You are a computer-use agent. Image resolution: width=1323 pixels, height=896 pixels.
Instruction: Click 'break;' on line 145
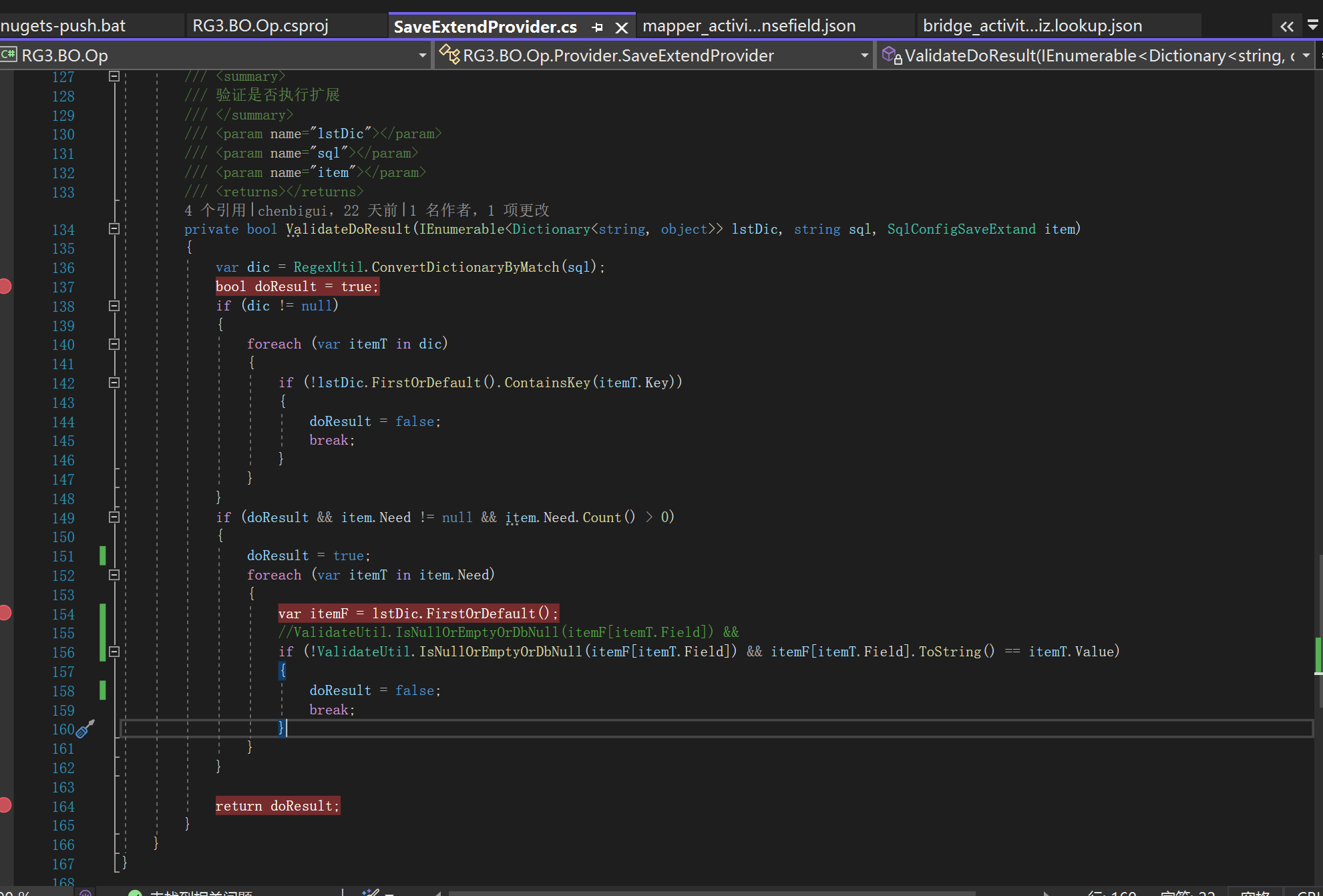click(x=332, y=440)
